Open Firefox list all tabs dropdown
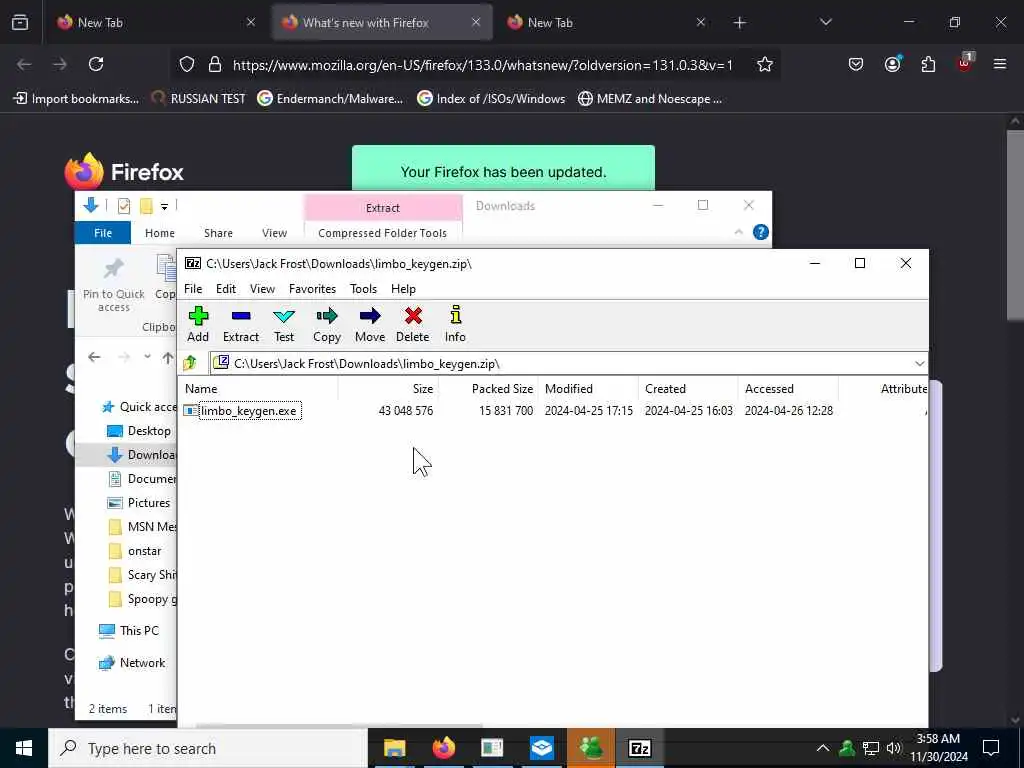The image size is (1024, 768). [825, 23]
